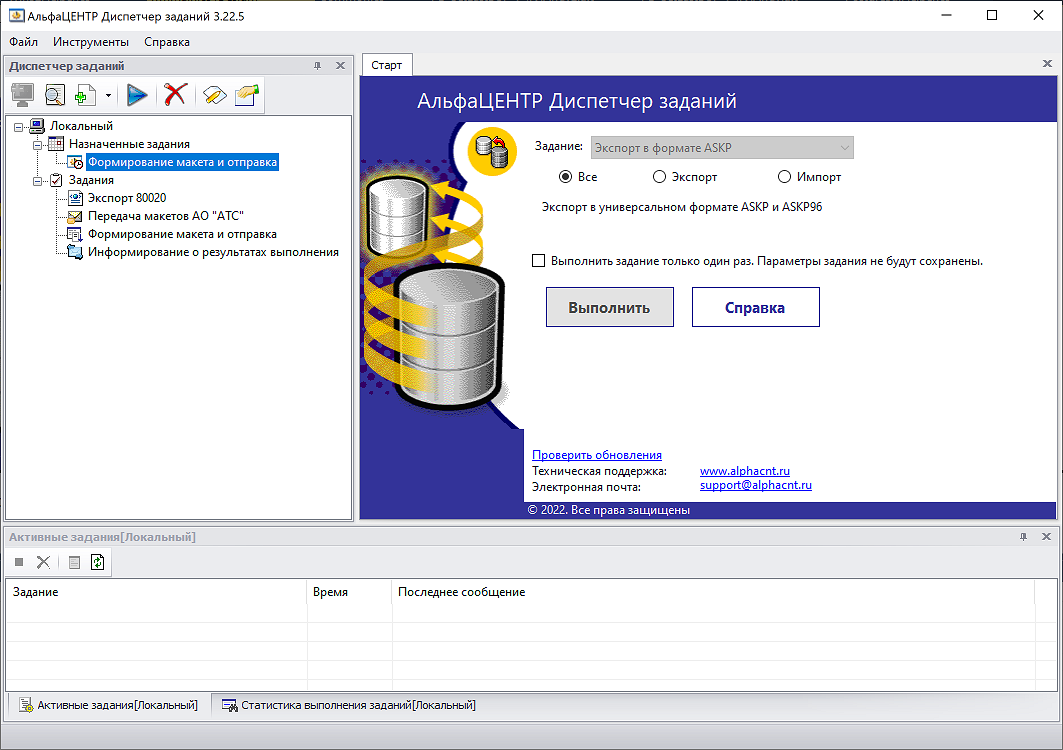The image size is (1063, 750).
Task: Click the Локальный computer icon
Action: 37,125
